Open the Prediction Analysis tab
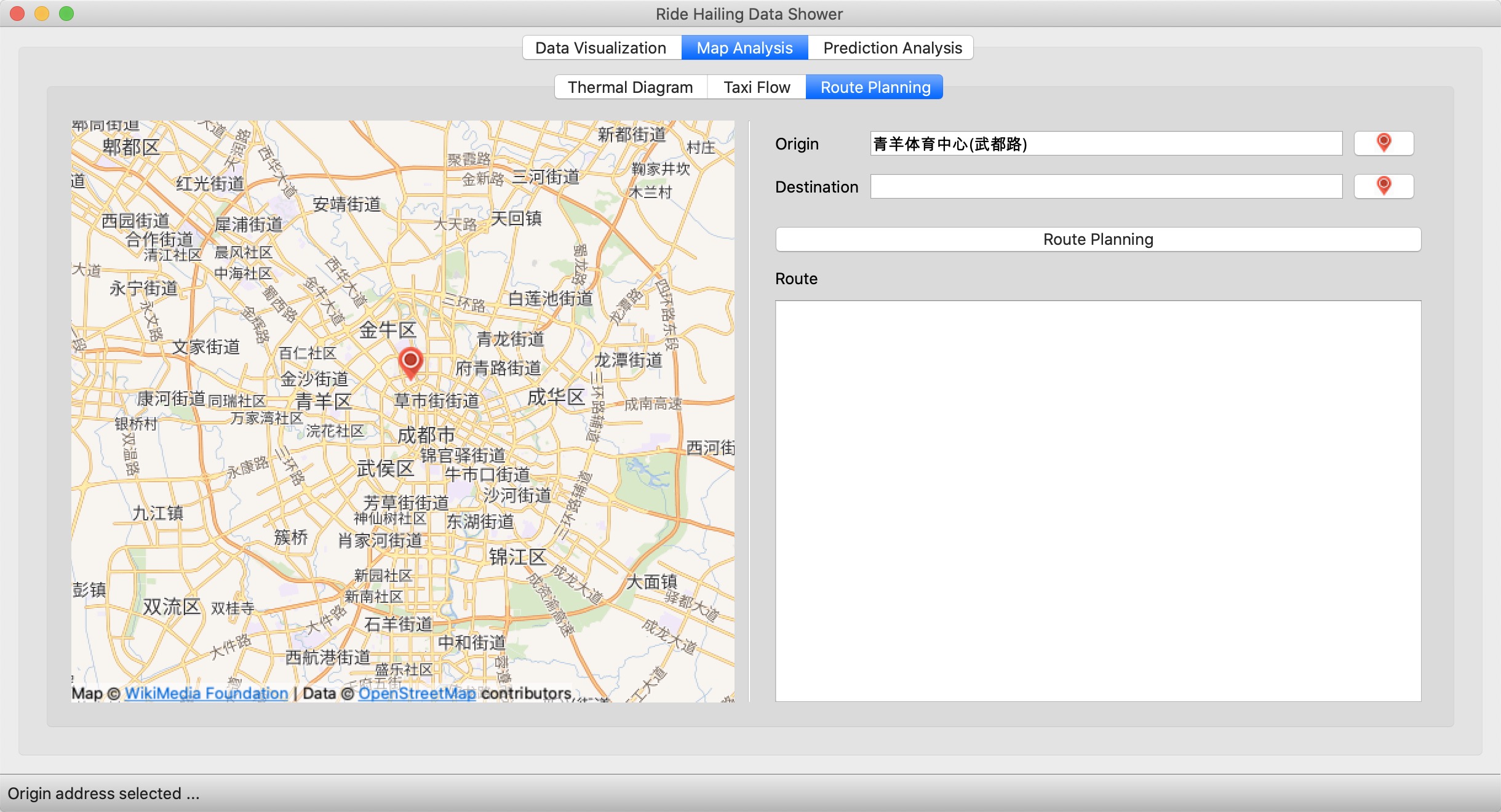1501x812 pixels. click(892, 48)
